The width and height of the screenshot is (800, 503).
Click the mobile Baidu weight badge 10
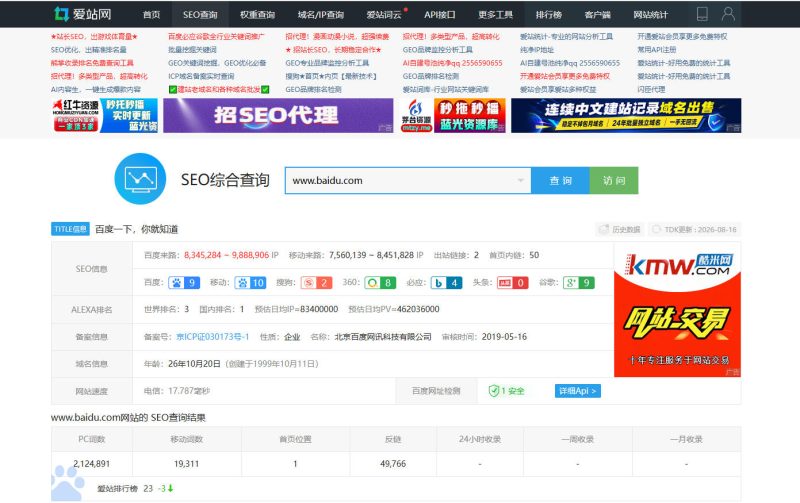[x=250, y=283]
